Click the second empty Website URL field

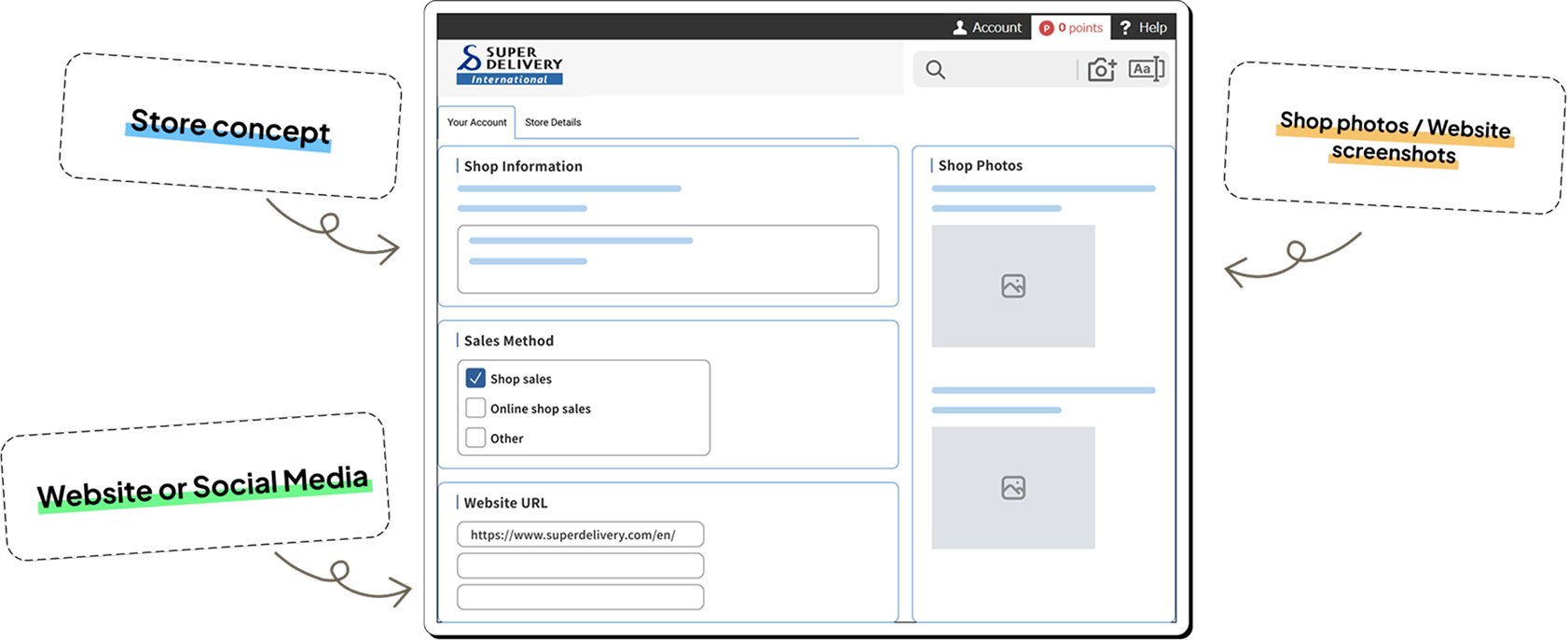580,566
